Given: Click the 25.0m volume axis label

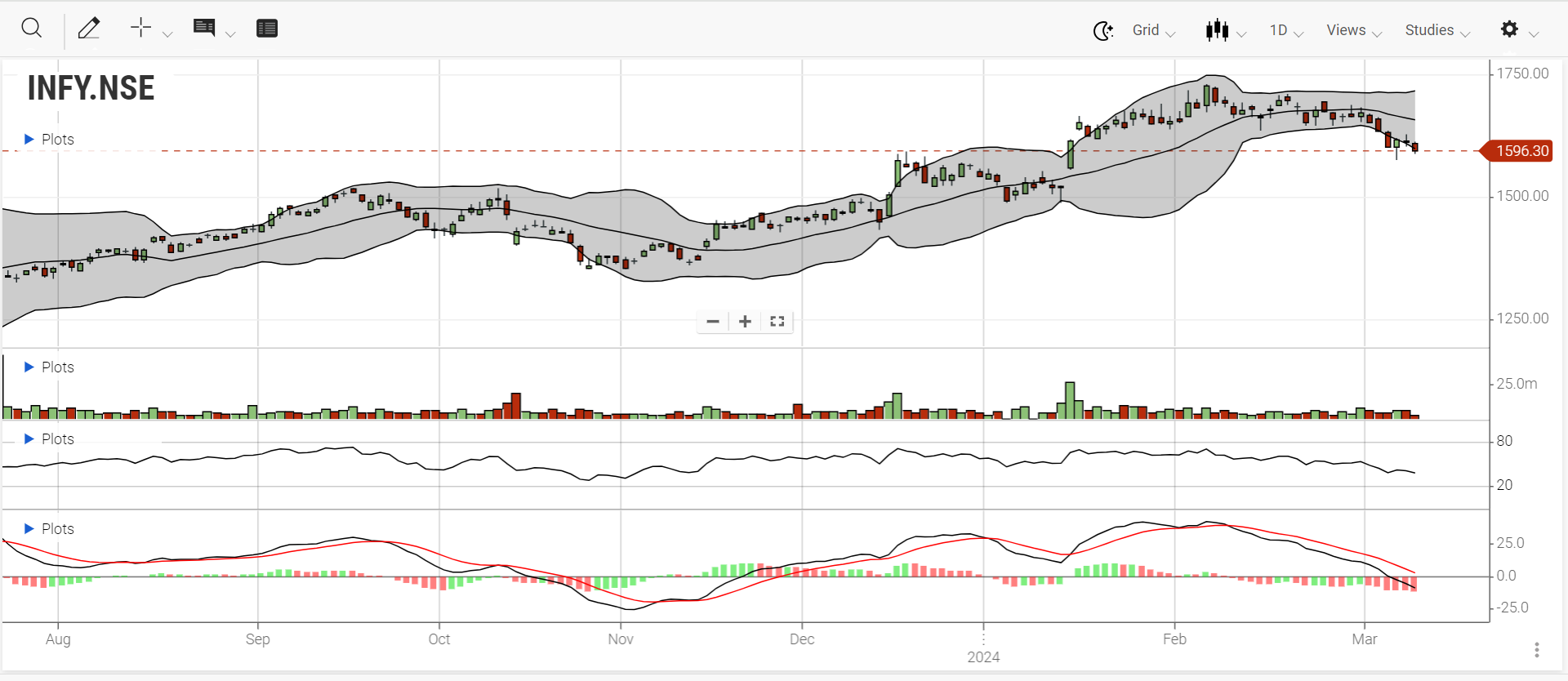Looking at the screenshot, I should coord(1517,384).
